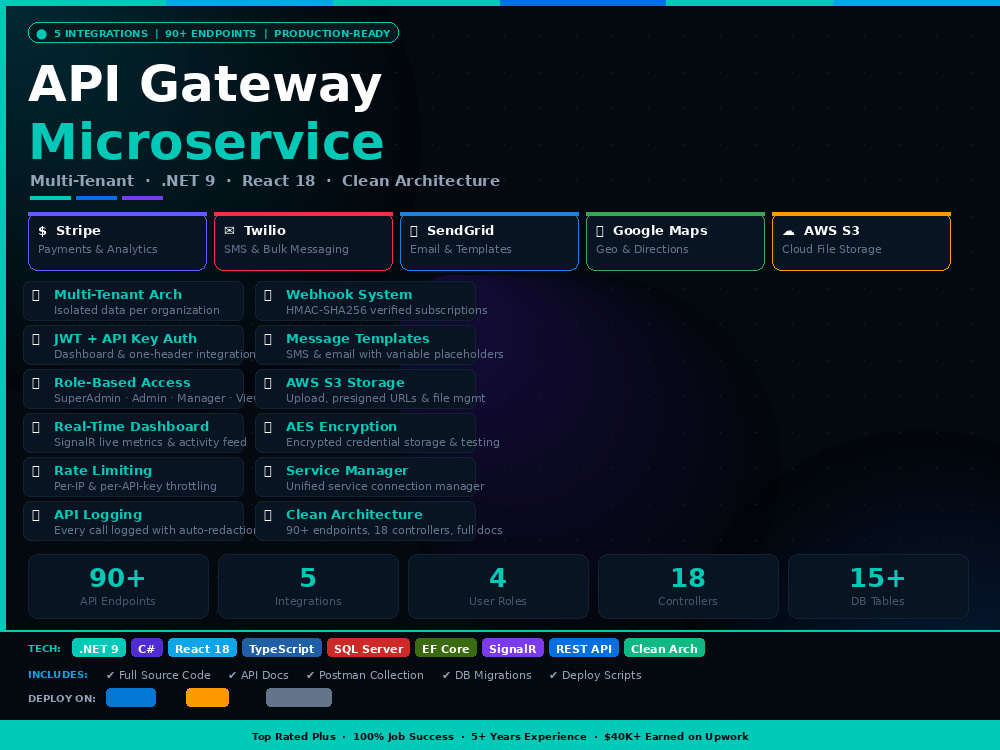The image size is (1000, 750).
Task: Open the Stripe Payments & Analytics card
Action: 117,241
